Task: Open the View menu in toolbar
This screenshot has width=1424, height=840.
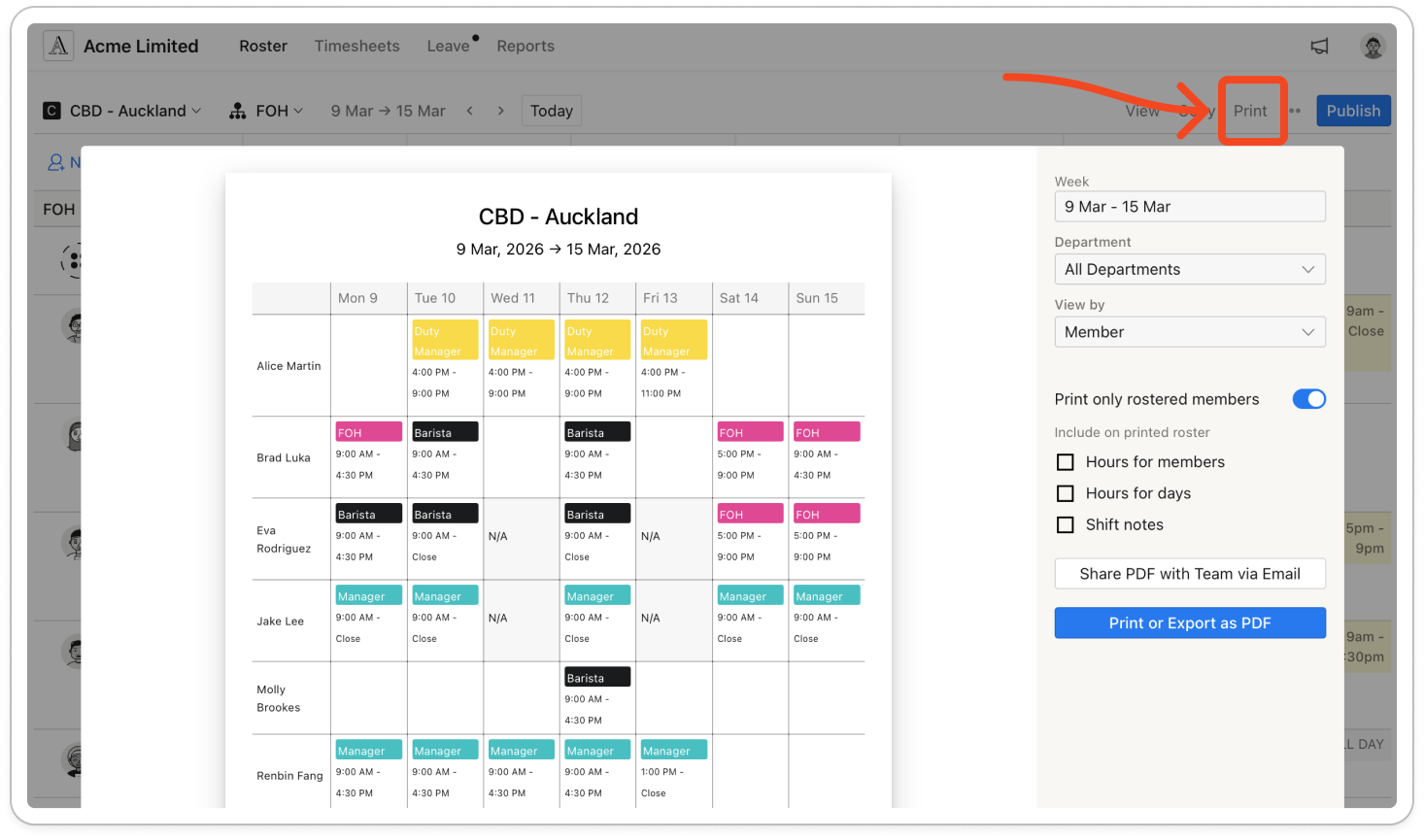Action: (x=1142, y=111)
